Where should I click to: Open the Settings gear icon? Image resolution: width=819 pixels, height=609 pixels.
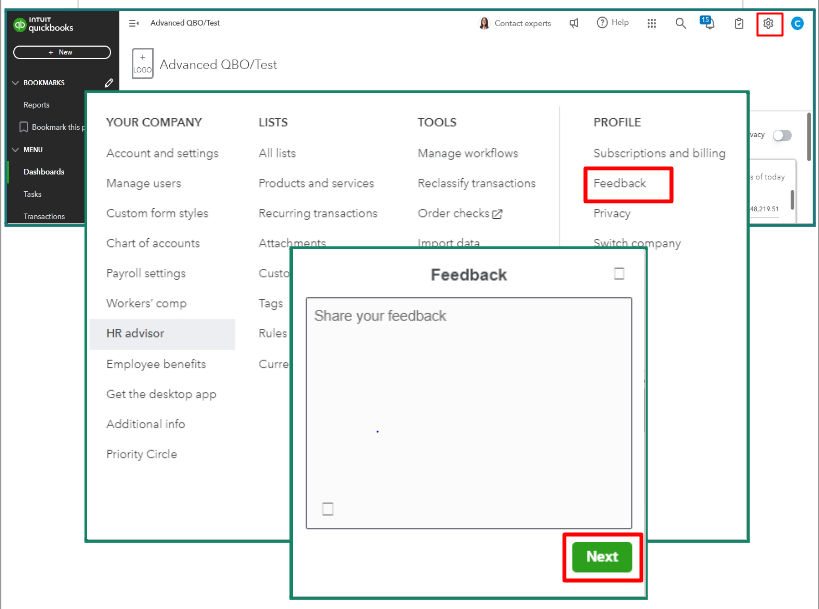tap(768, 24)
